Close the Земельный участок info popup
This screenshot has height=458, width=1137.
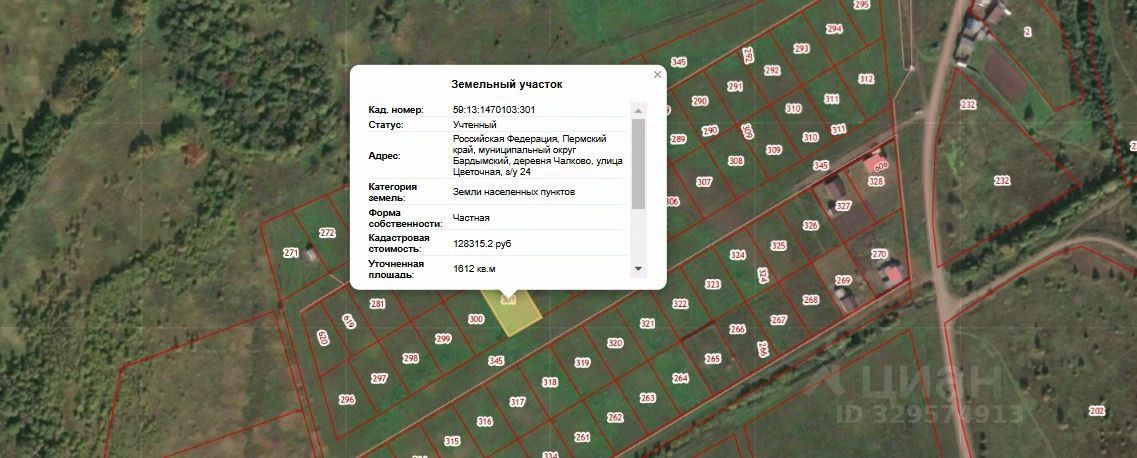pyautogui.click(x=658, y=75)
